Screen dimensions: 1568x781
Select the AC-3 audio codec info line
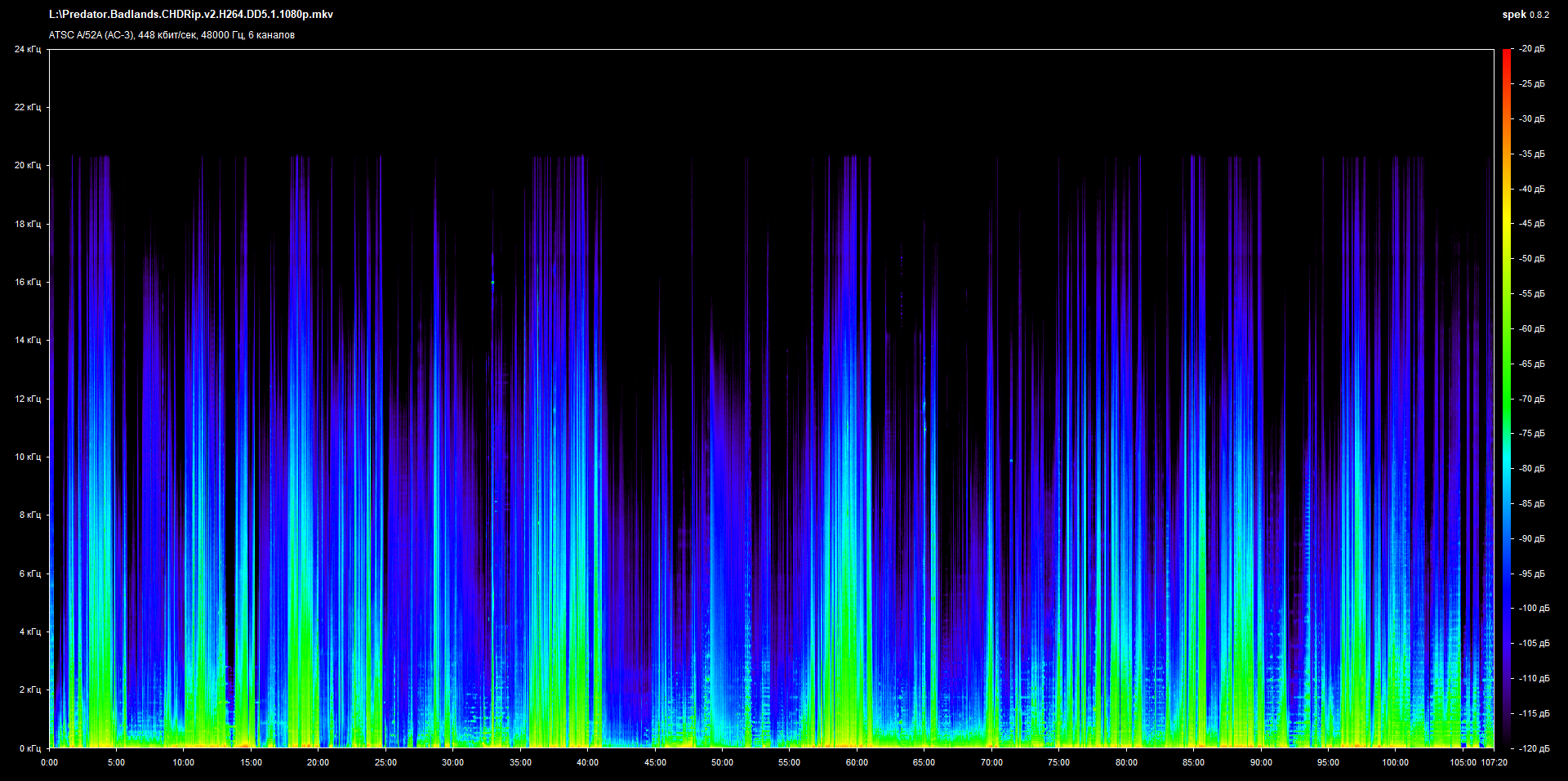click(171, 35)
